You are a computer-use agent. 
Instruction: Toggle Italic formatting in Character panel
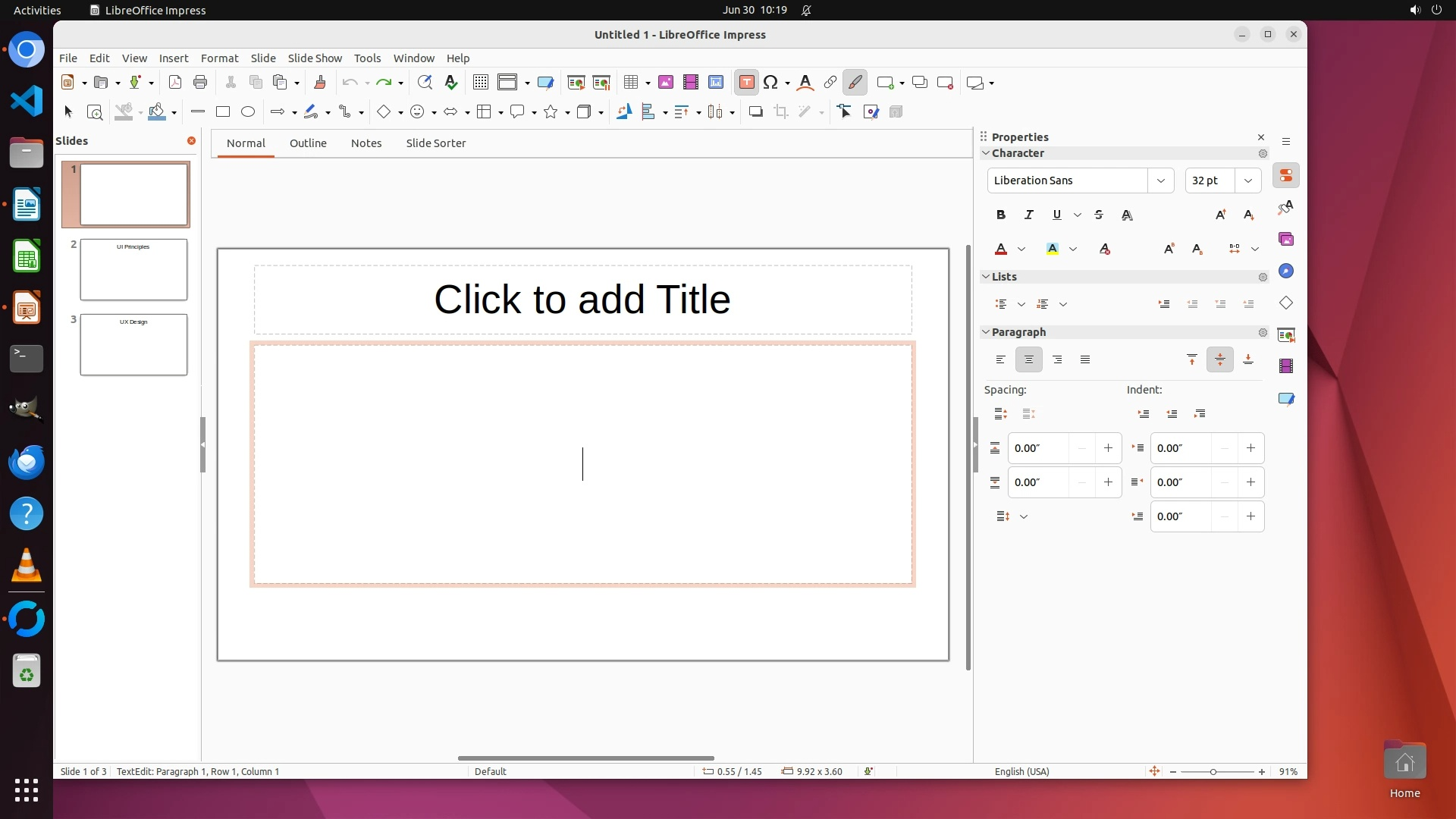[1029, 215]
